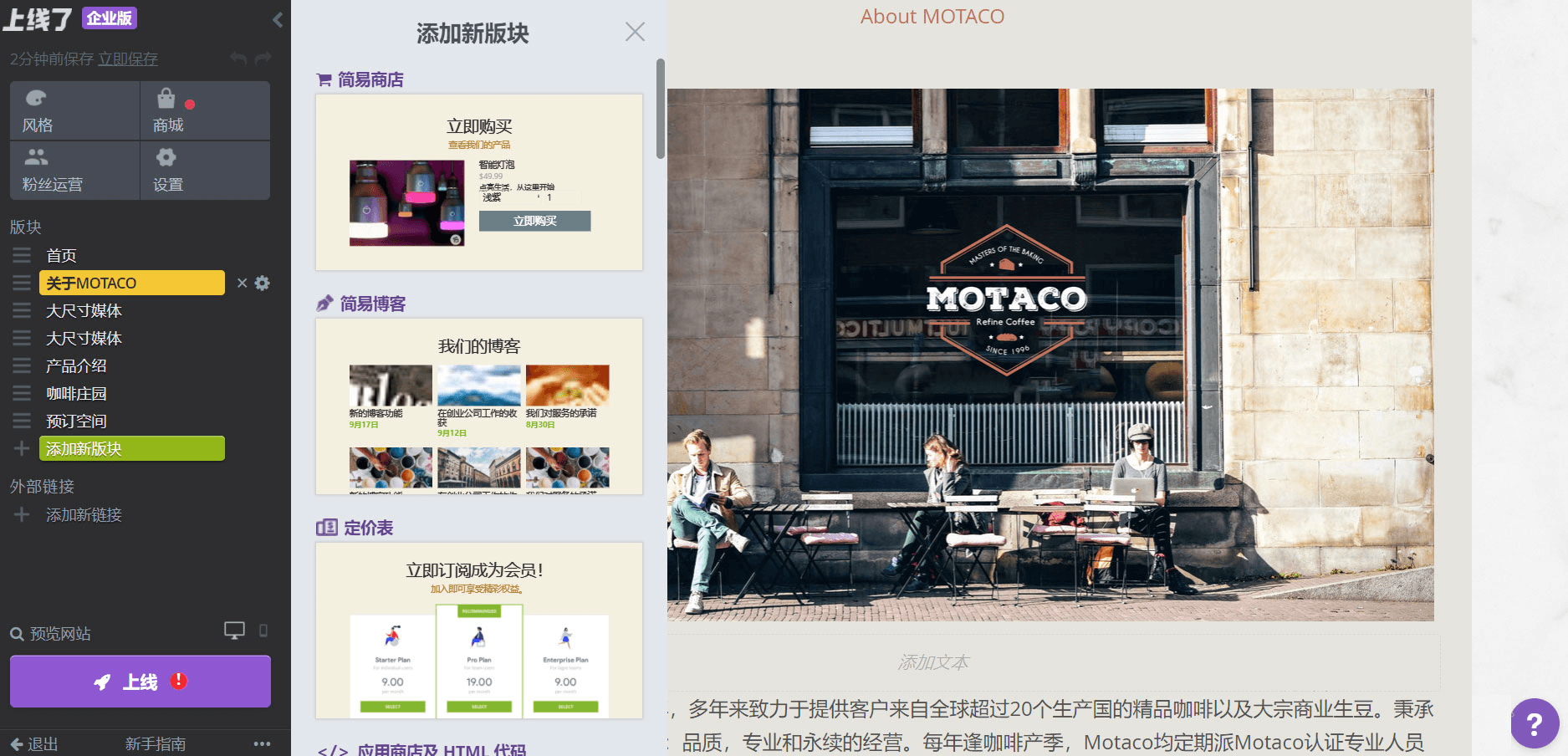The width and height of the screenshot is (1568, 756).
Task: Switch to mobile preview icon
Action: (x=263, y=631)
